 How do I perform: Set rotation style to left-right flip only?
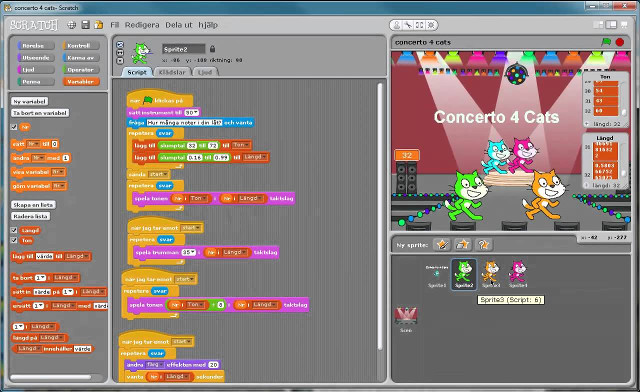point(120,53)
